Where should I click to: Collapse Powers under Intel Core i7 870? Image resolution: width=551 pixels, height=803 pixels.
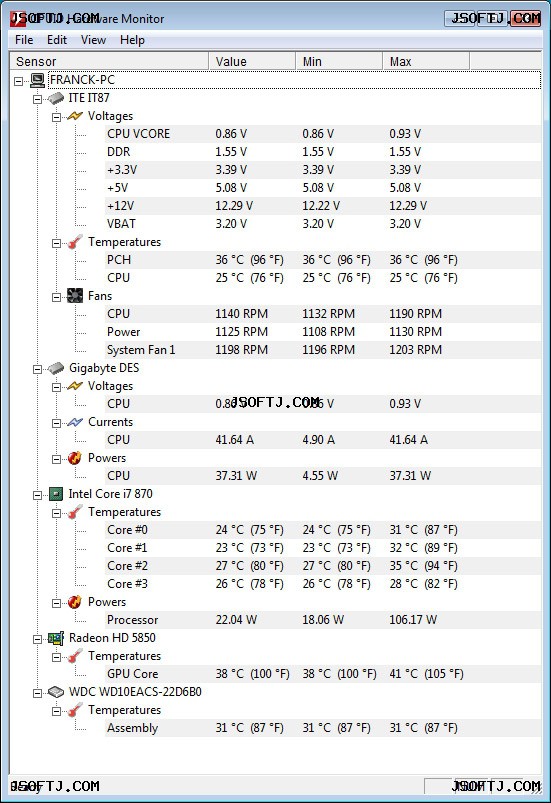[56, 603]
